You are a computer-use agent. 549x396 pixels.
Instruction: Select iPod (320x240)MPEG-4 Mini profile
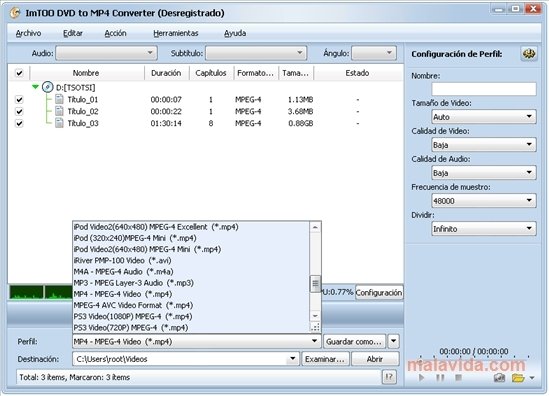191,238
